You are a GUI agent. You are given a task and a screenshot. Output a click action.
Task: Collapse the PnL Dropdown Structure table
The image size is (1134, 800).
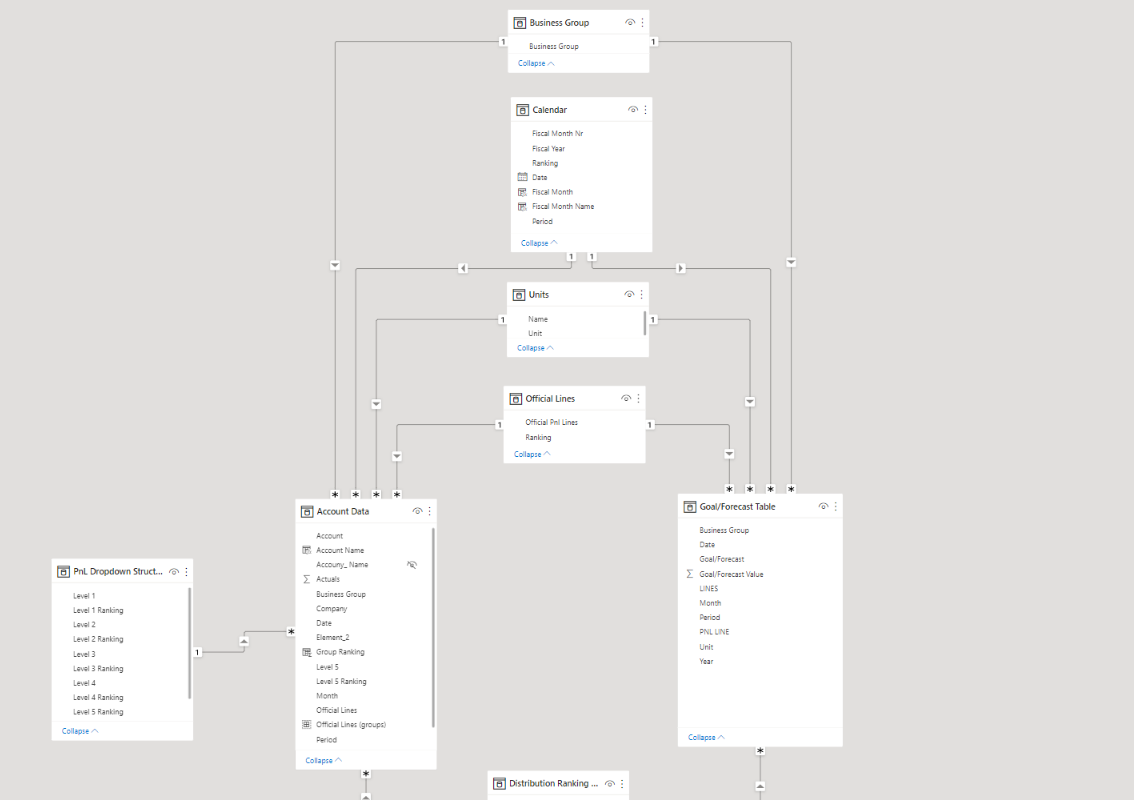tap(80, 731)
